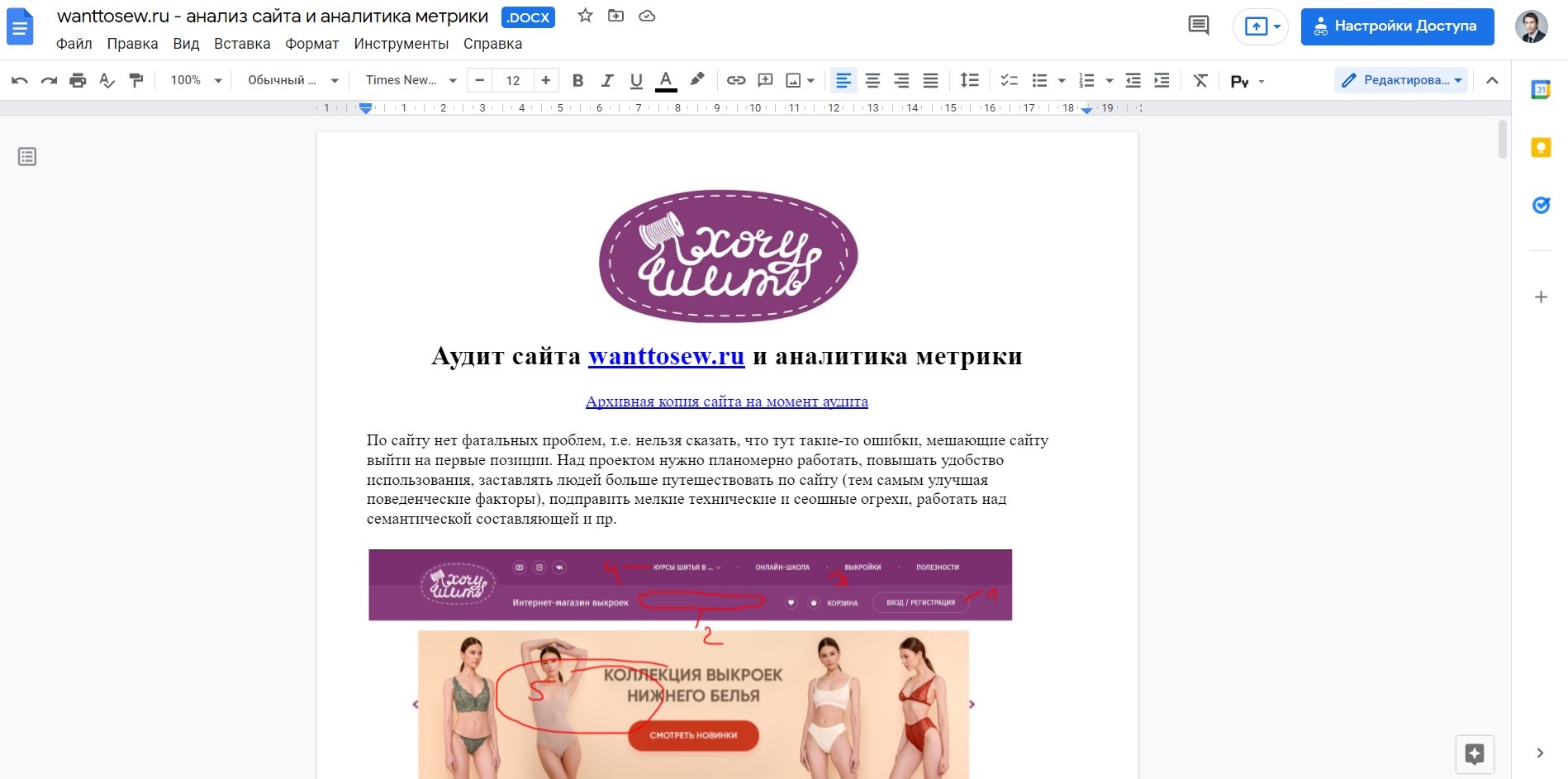Click the Explore button at bottom right
1568x779 pixels.
click(x=1475, y=753)
